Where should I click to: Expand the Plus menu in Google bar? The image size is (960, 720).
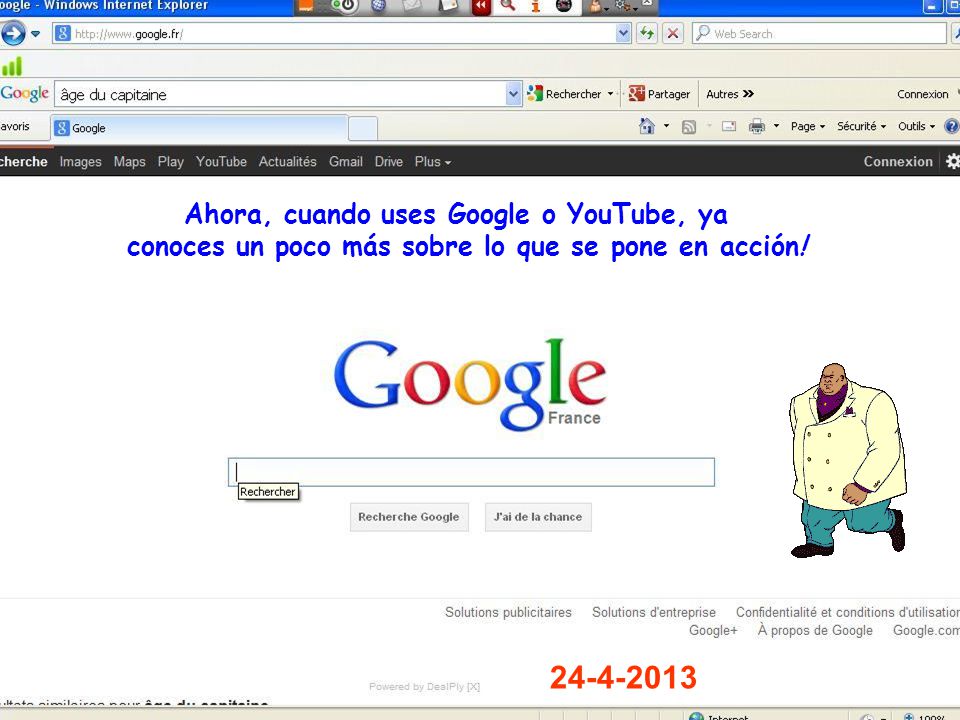[x=432, y=162]
